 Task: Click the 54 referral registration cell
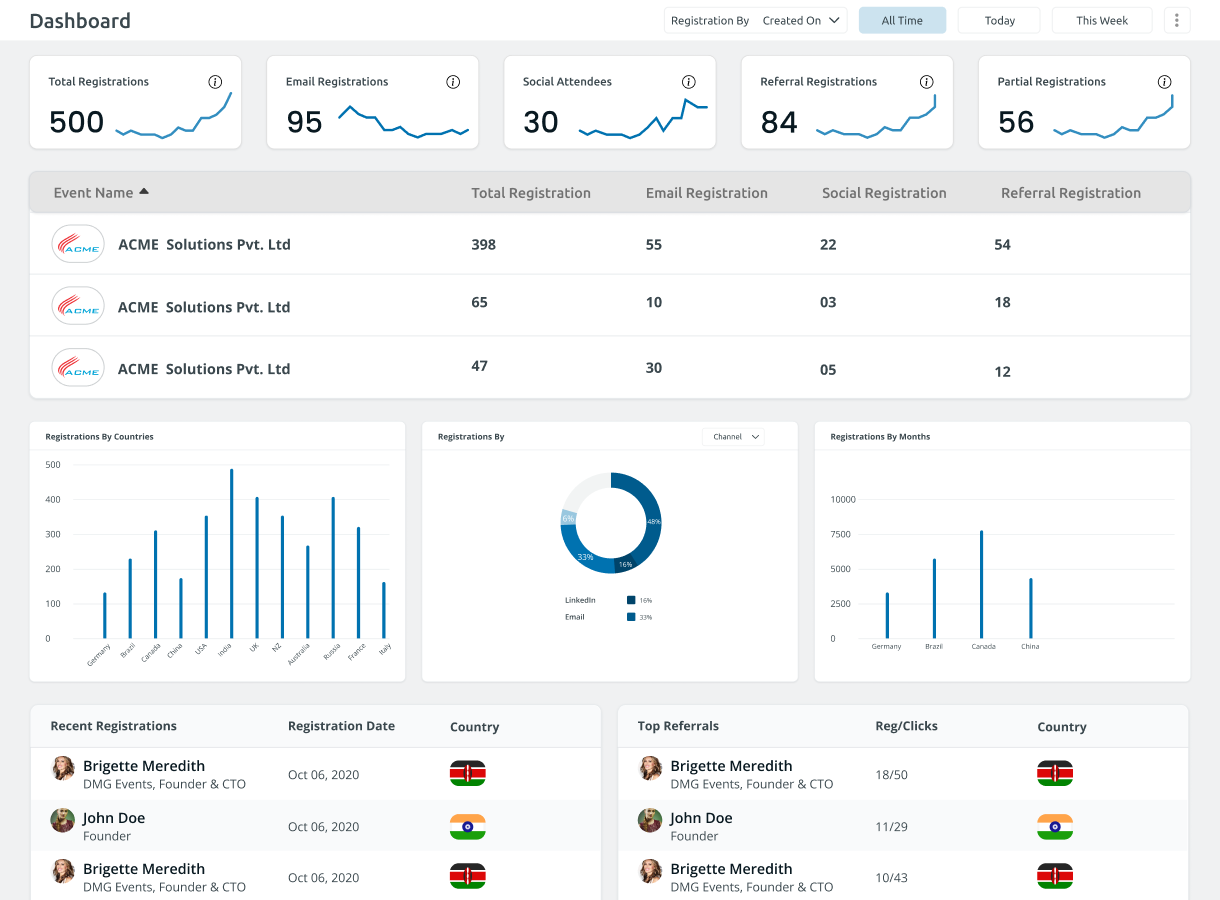click(1003, 244)
